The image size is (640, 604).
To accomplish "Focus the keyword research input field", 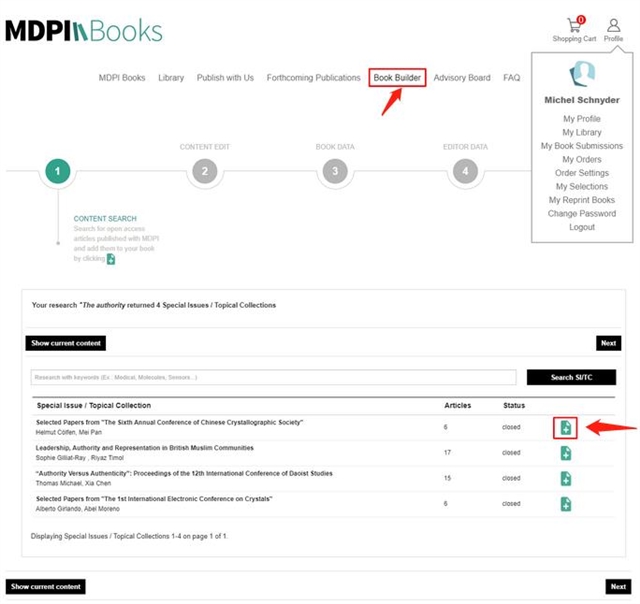I will pos(273,377).
